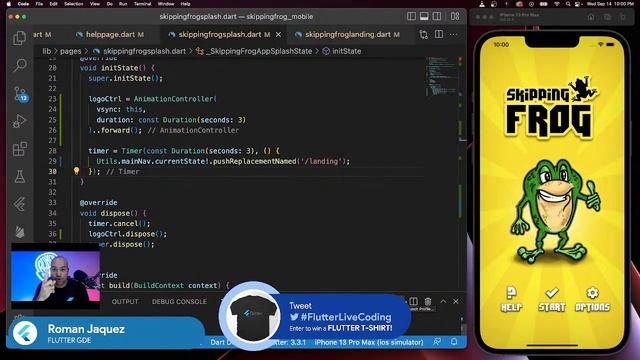Open the OUTPUT panel tab
The height and width of the screenshot is (360, 640).
125,302
